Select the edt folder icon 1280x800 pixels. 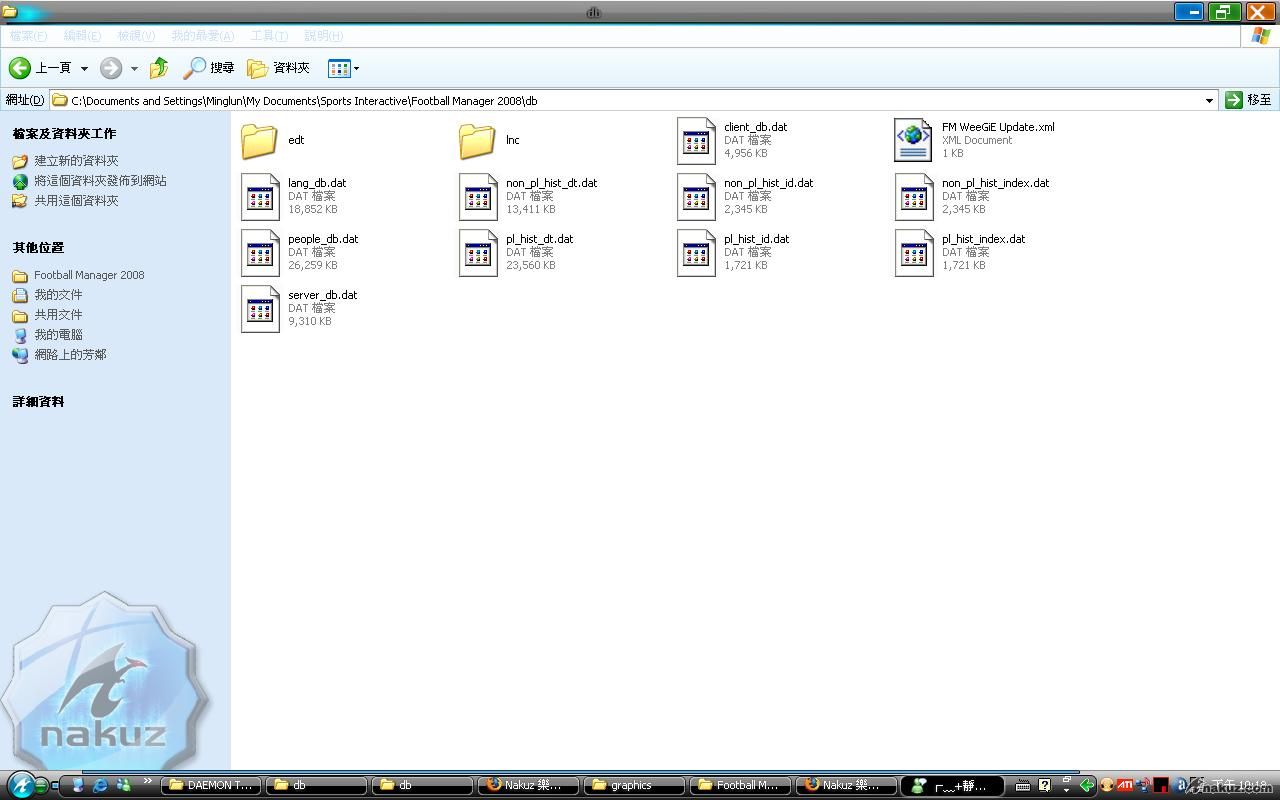tap(260, 140)
